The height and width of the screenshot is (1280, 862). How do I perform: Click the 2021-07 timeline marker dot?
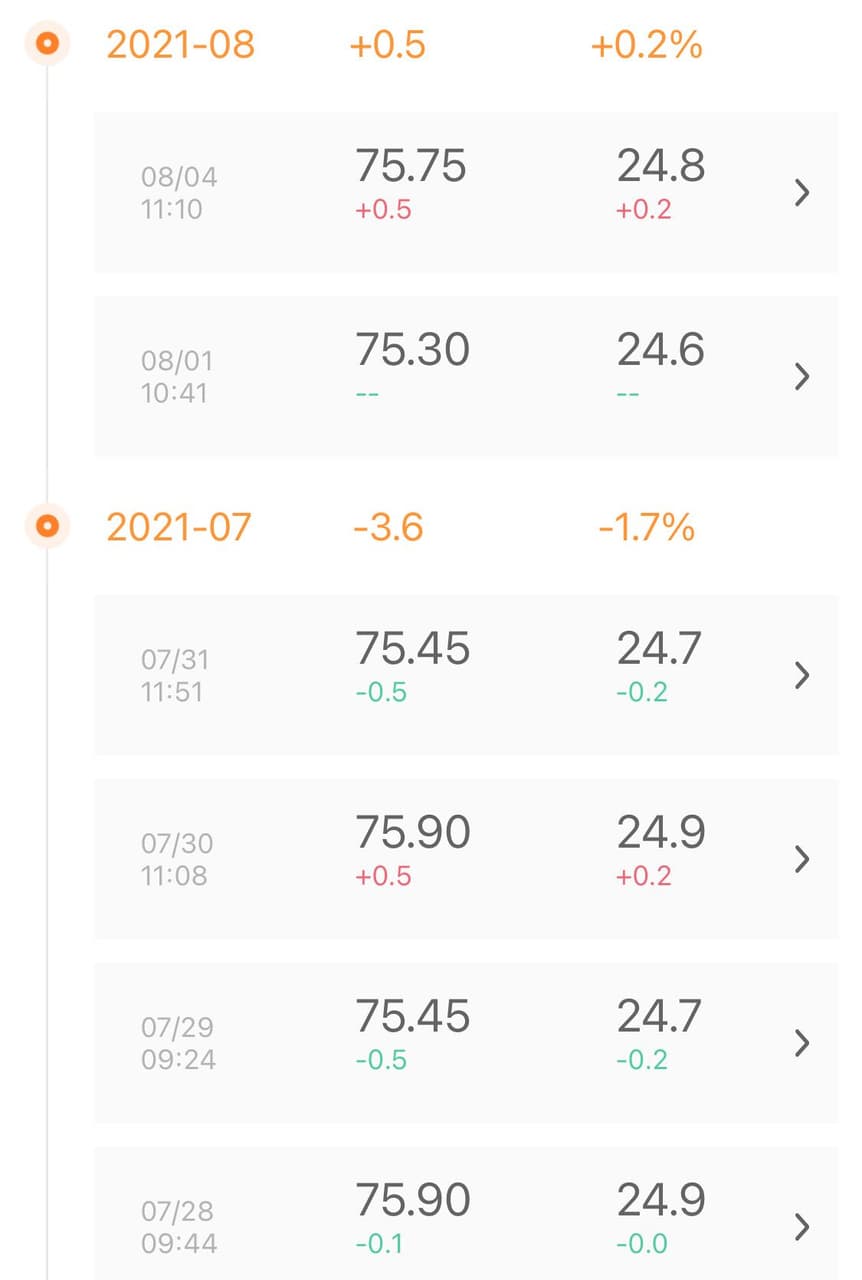pyautogui.click(x=47, y=525)
